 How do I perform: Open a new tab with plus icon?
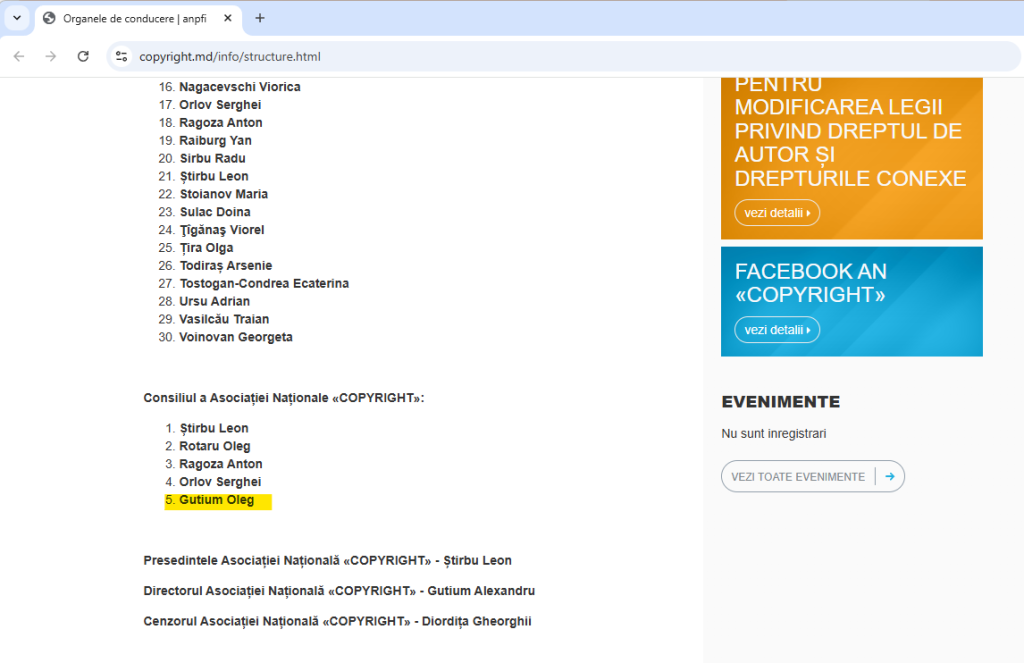pos(260,18)
